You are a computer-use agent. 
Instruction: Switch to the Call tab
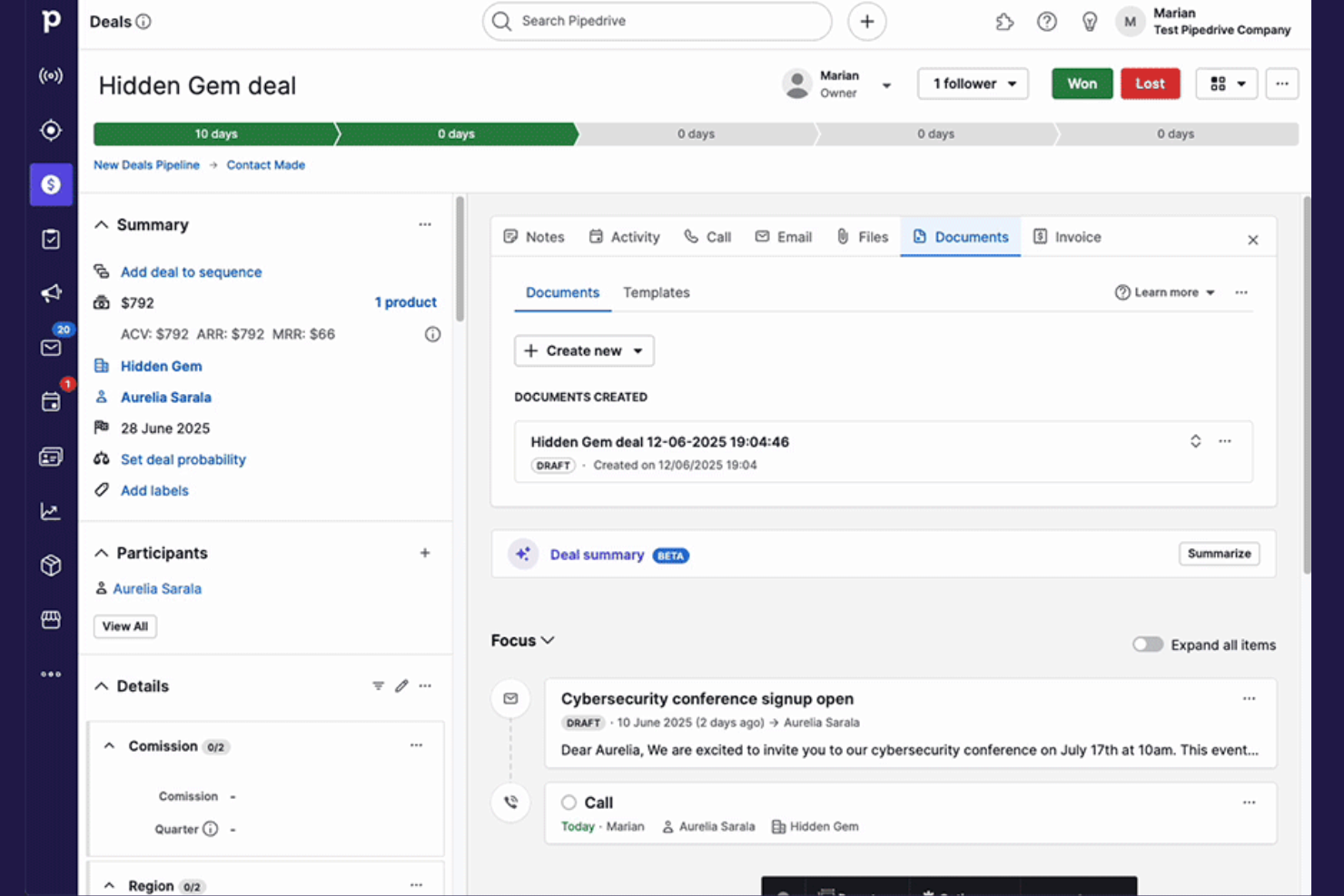707,237
